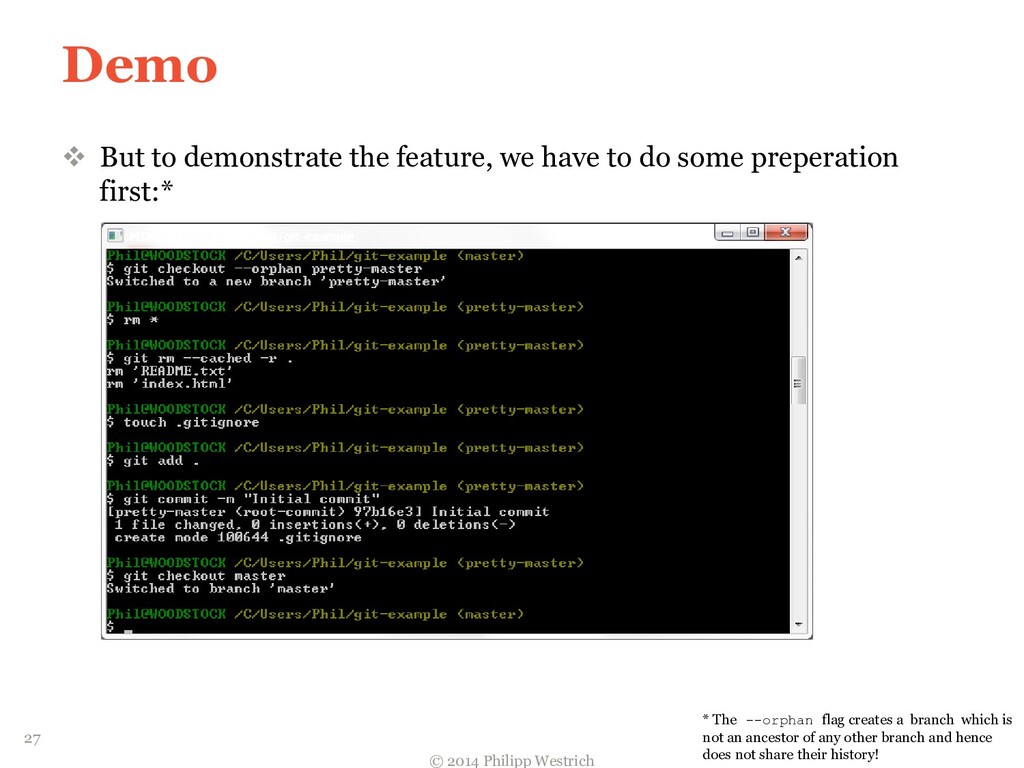Viewport: 1024px width, 768px height.
Task: Click the 'Demo' slide heading
Action: tap(140, 65)
